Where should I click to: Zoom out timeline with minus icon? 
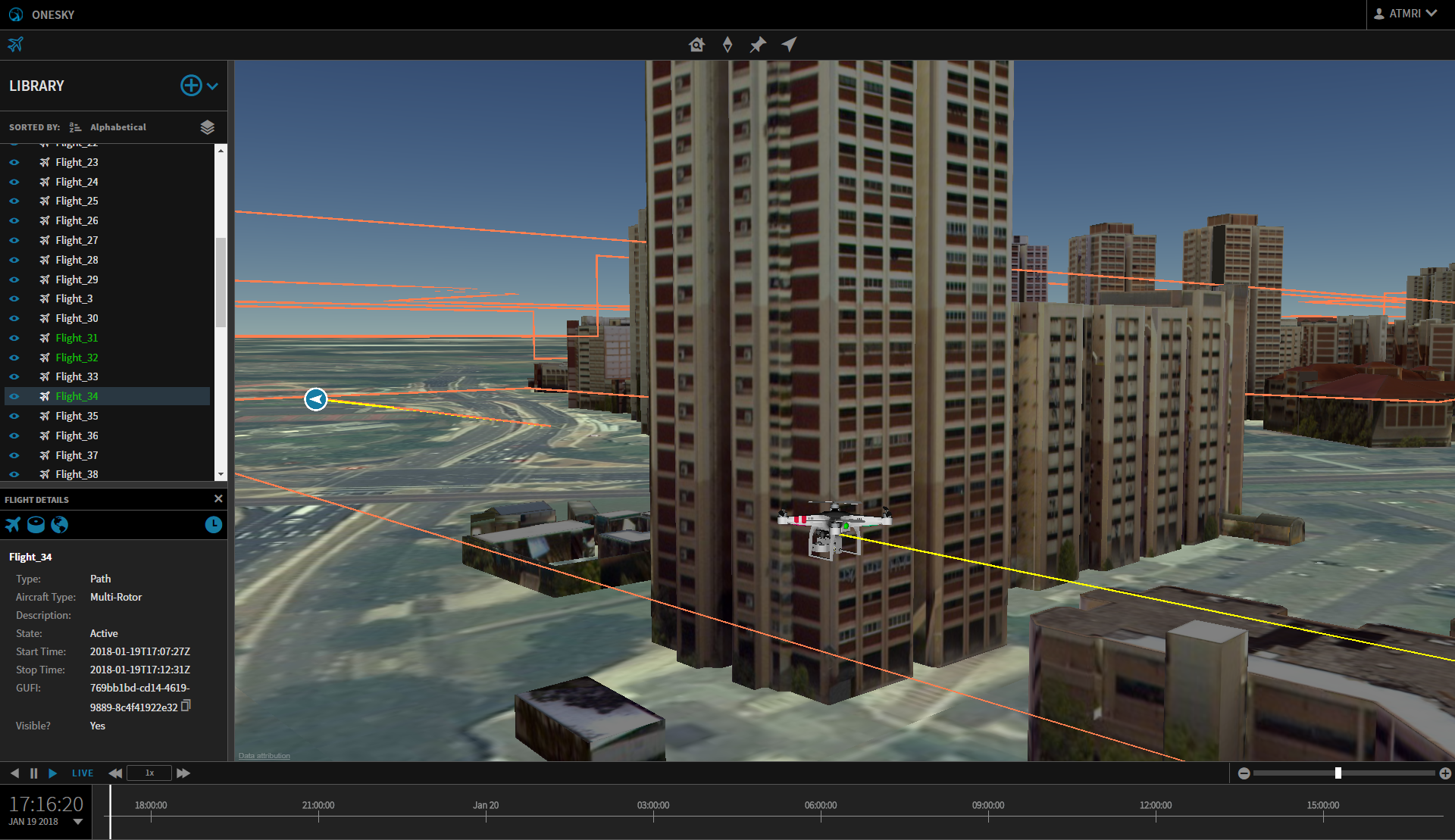1244,773
